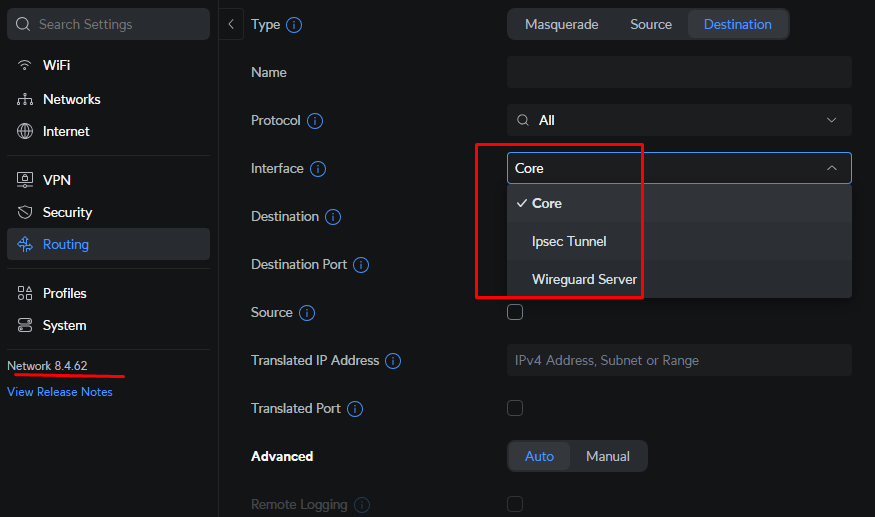Screen dimensions: 875x517
Task: Click the Security shield icon in sidebar
Action: tap(25, 212)
